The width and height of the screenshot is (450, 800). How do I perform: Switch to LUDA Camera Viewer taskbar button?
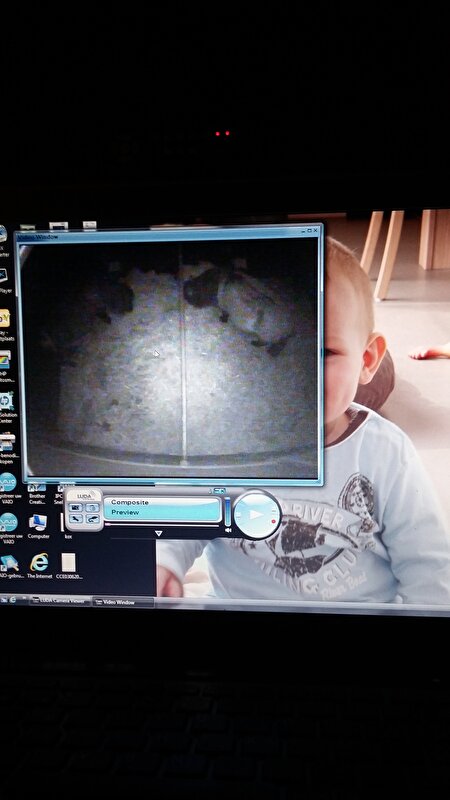(x=61, y=601)
